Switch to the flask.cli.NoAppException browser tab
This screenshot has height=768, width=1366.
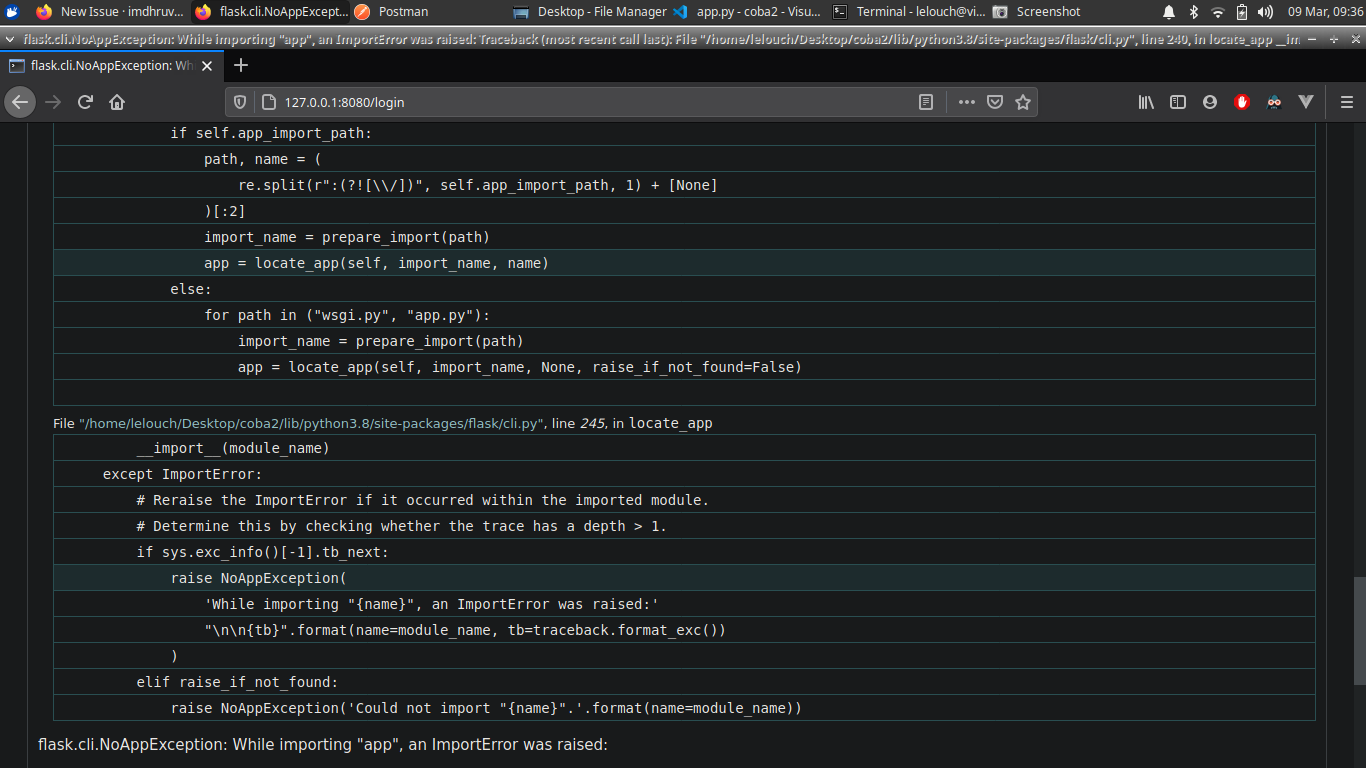(110, 65)
